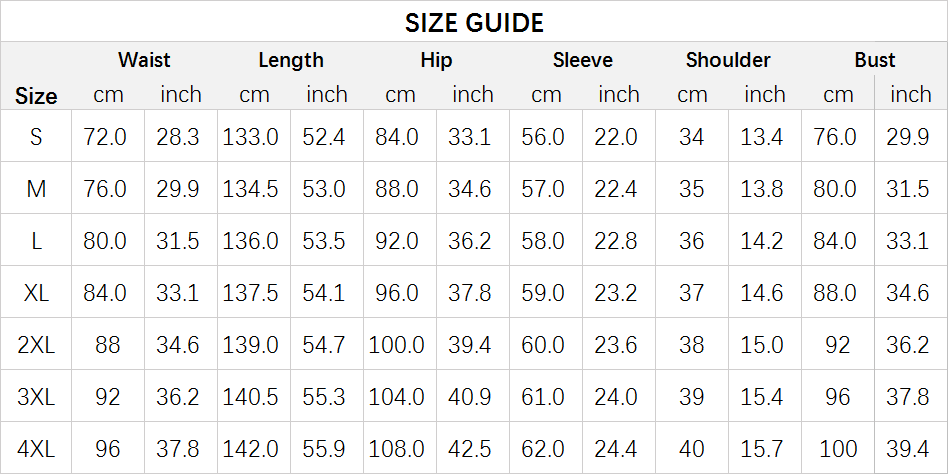Screen dimensions: 949x475
Task: Click the SIZE GUIDE title
Action: pos(474,23)
